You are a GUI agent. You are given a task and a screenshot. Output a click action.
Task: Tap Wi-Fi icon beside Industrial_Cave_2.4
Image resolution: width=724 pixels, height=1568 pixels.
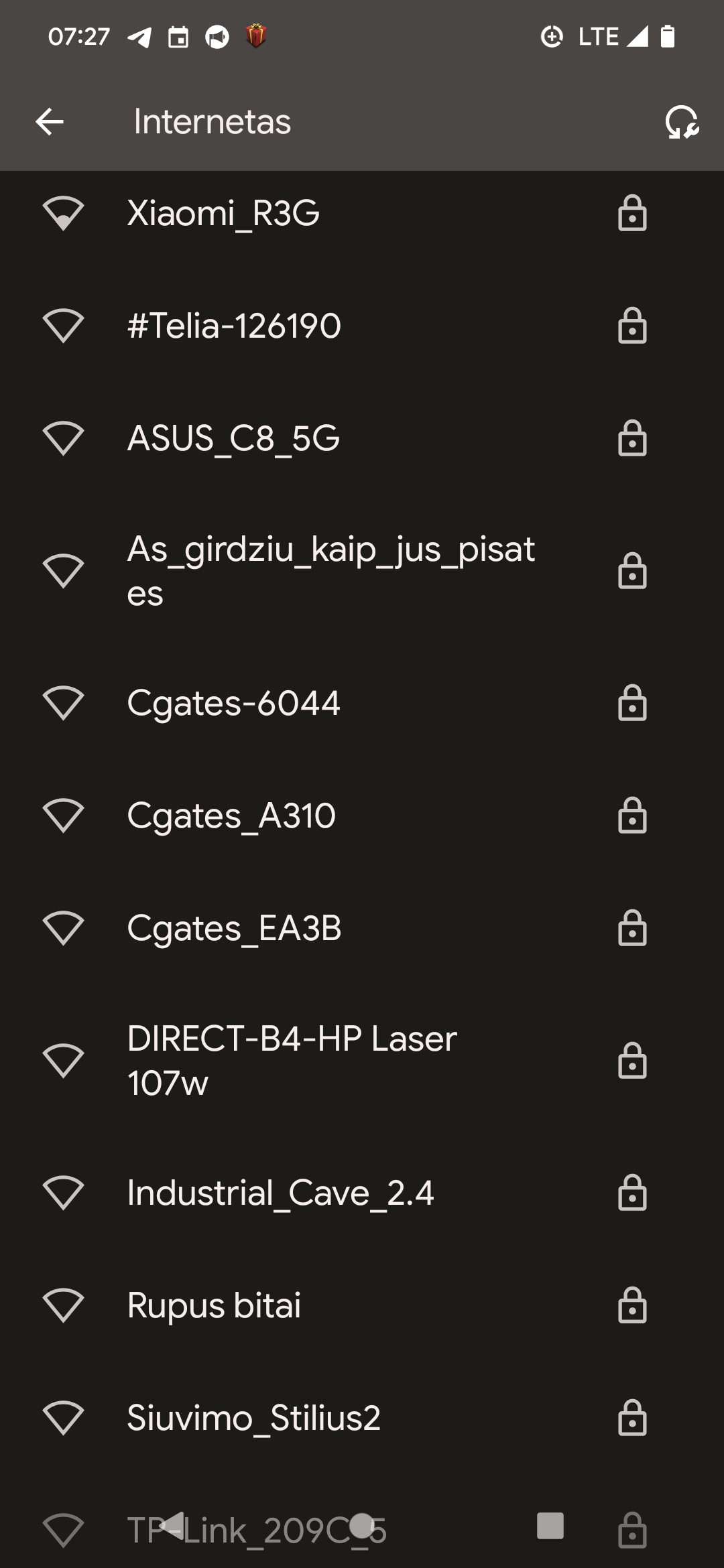pyautogui.click(x=63, y=1193)
